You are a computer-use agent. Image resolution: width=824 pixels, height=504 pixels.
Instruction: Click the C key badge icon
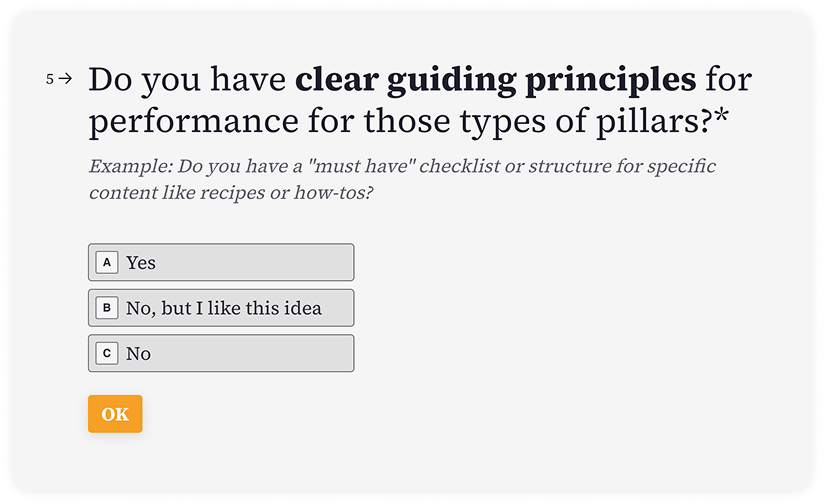coord(107,353)
